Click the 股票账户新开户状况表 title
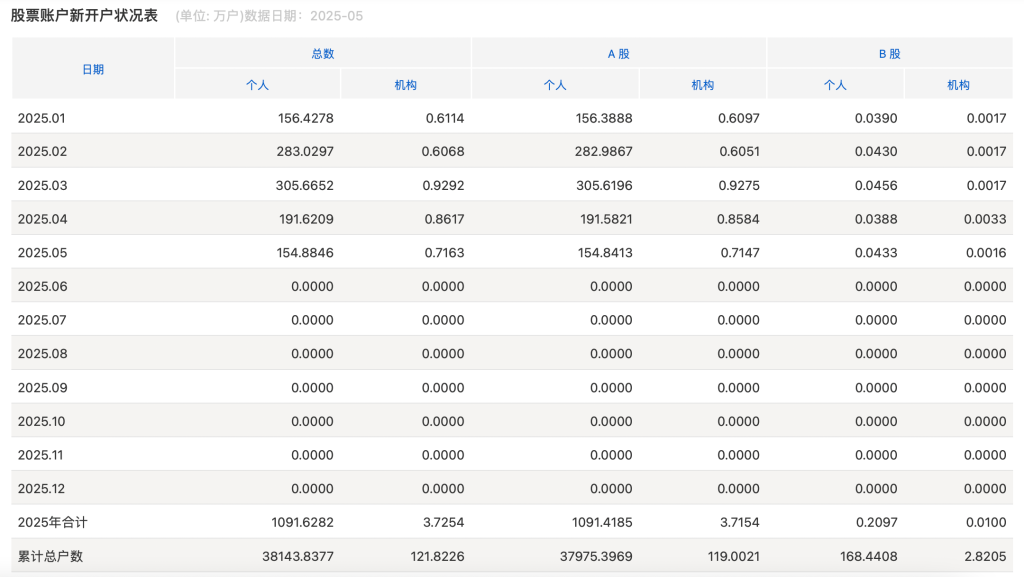This screenshot has width=1024, height=577. [x=84, y=16]
